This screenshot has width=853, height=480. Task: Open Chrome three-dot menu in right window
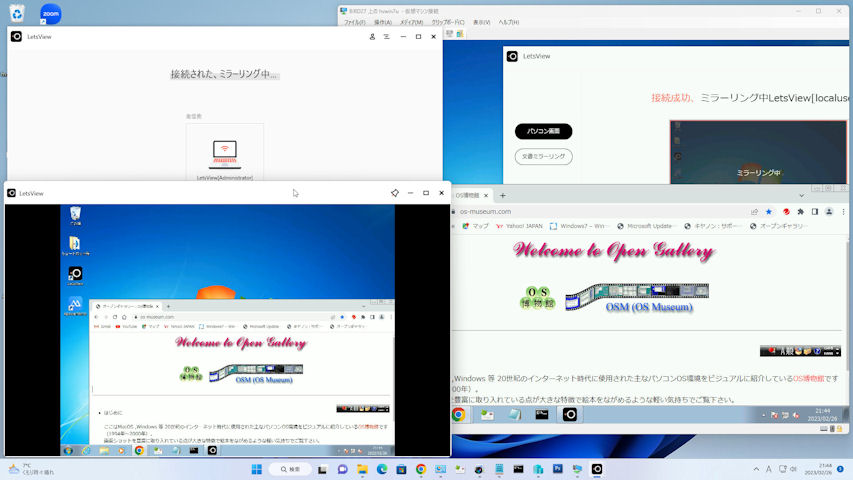click(x=845, y=212)
